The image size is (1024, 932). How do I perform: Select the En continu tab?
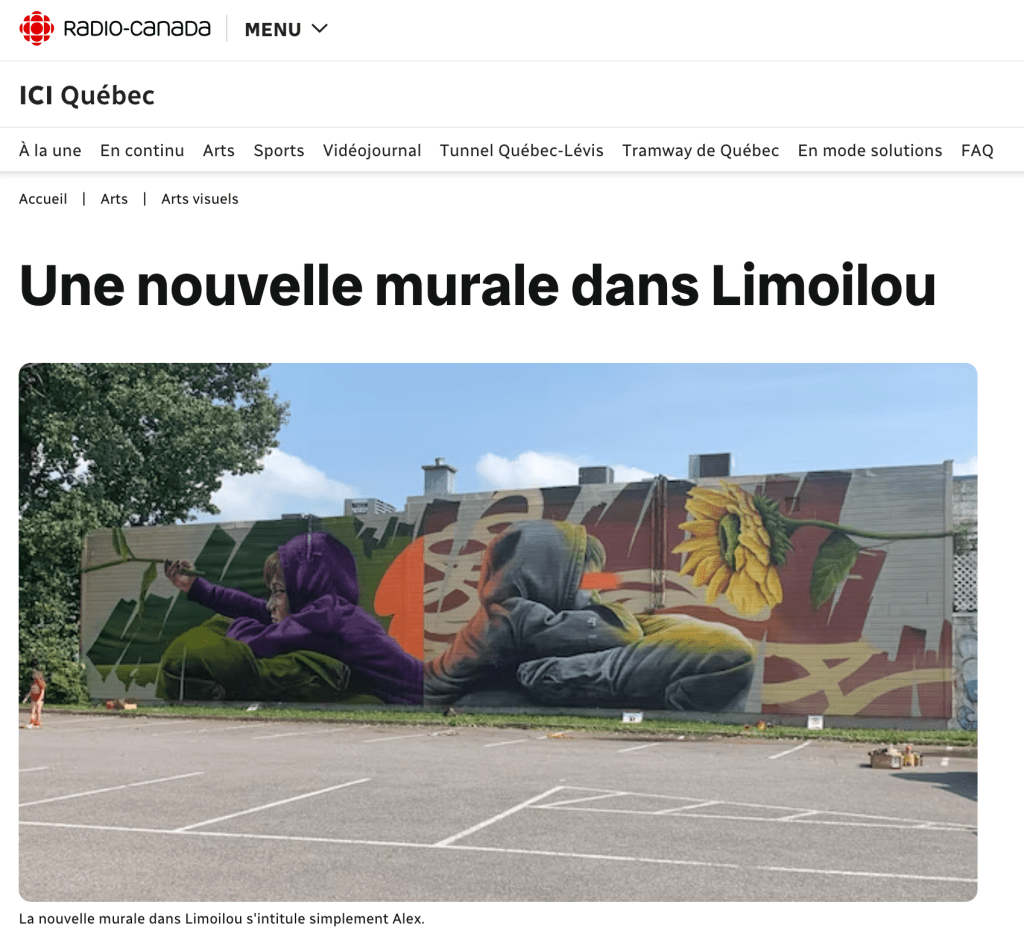pyautogui.click(x=142, y=150)
